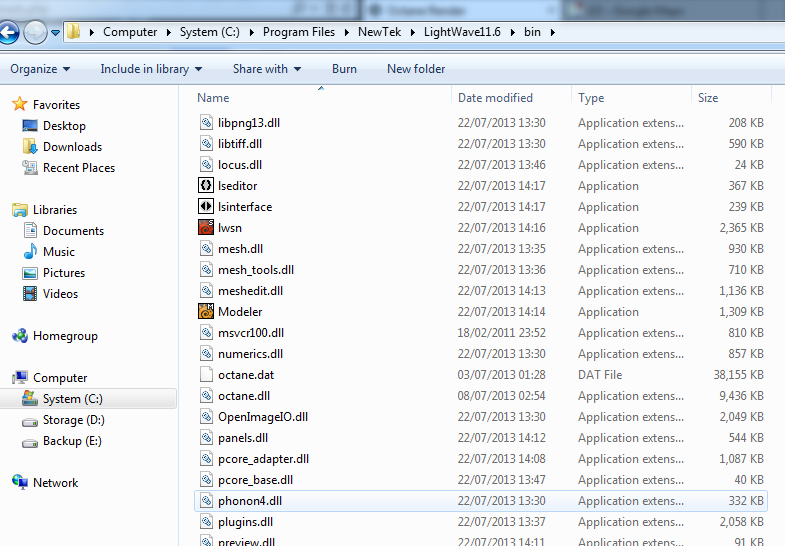Open Pictures library icon
Viewport: 785px width, 546px height.
[30, 273]
